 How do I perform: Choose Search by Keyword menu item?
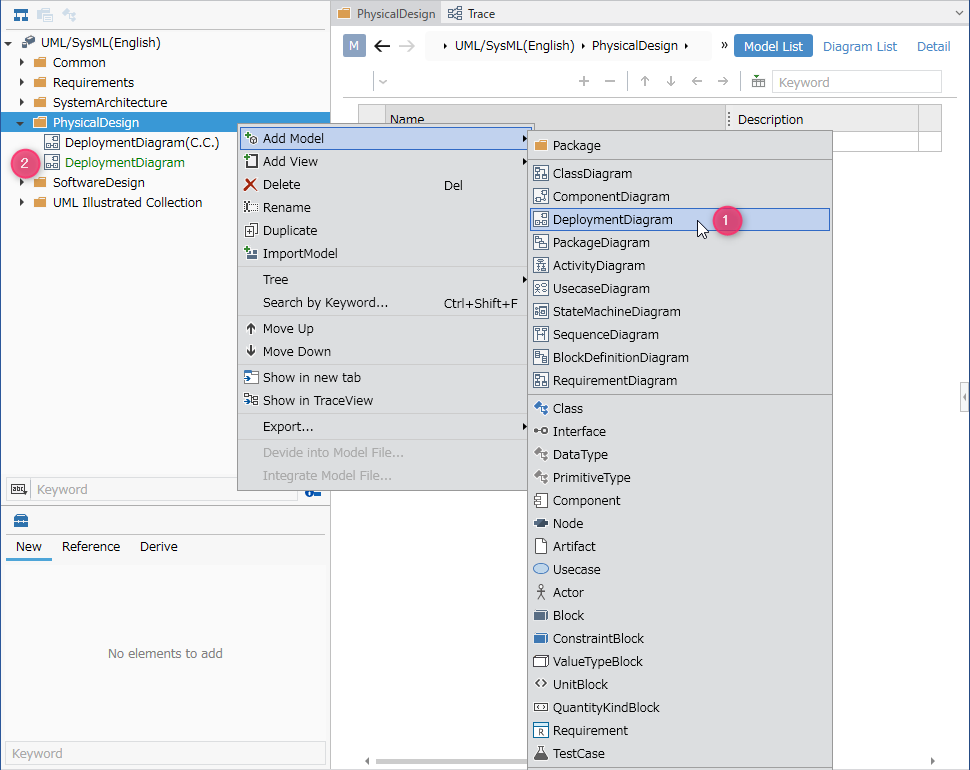point(384,302)
